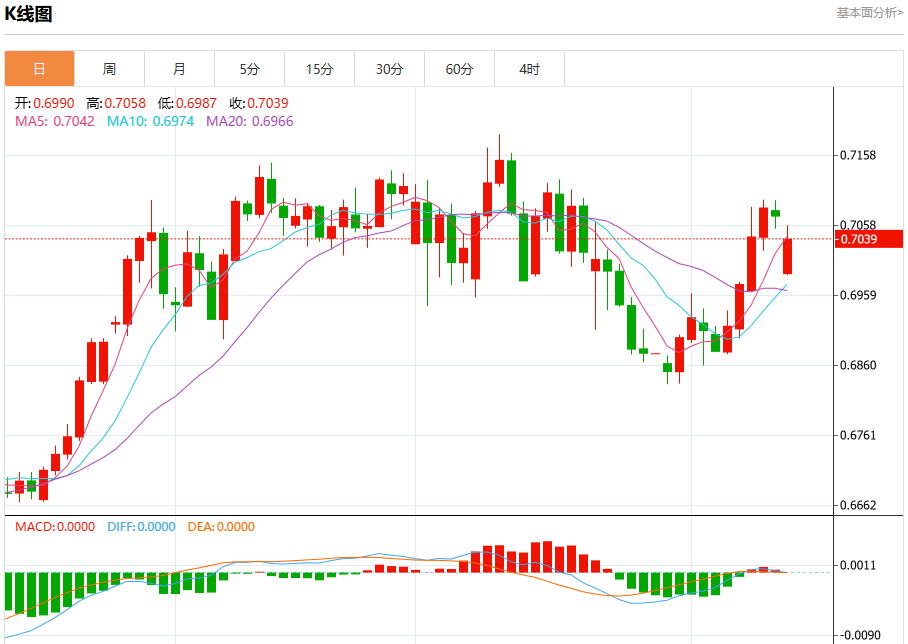Image resolution: width=908 pixels, height=644 pixels.
Task: Click the DEA indicator label
Action: [x=221, y=526]
